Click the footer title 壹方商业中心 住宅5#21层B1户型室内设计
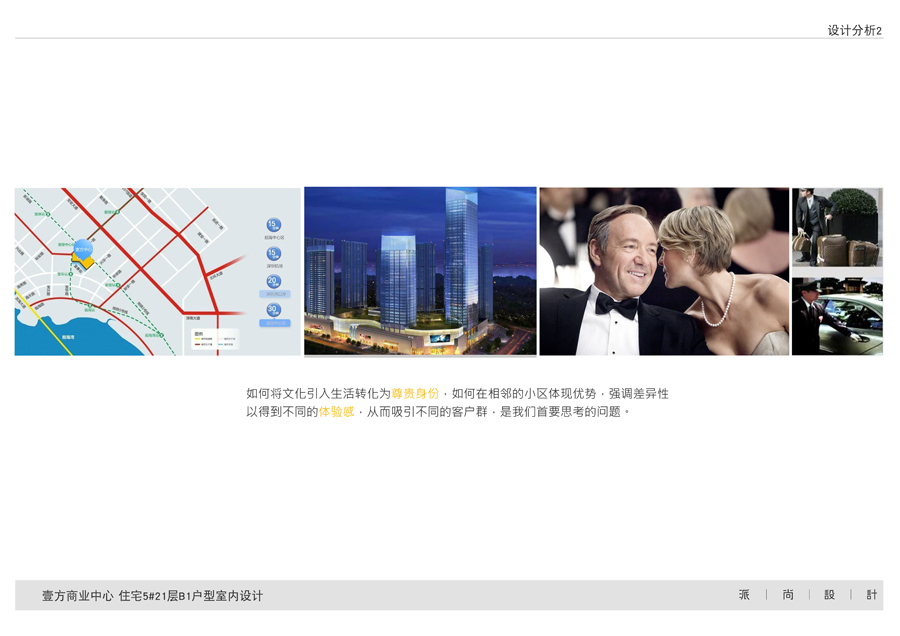 tap(152, 596)
